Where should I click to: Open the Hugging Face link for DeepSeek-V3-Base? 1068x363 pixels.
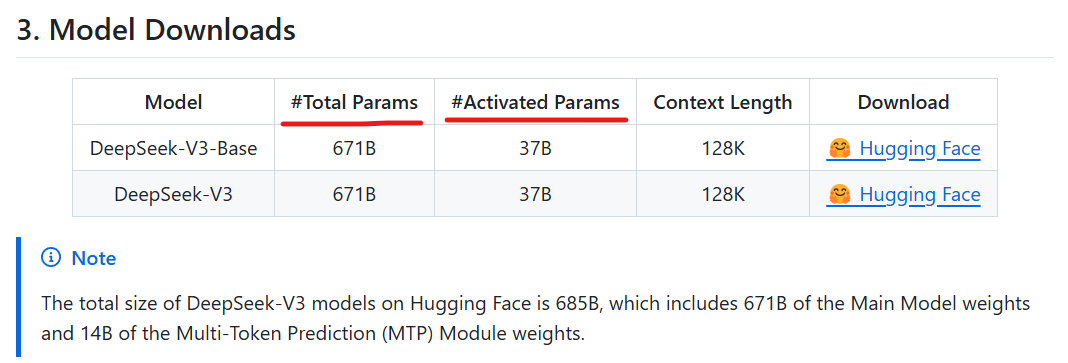tap(903, 148)
